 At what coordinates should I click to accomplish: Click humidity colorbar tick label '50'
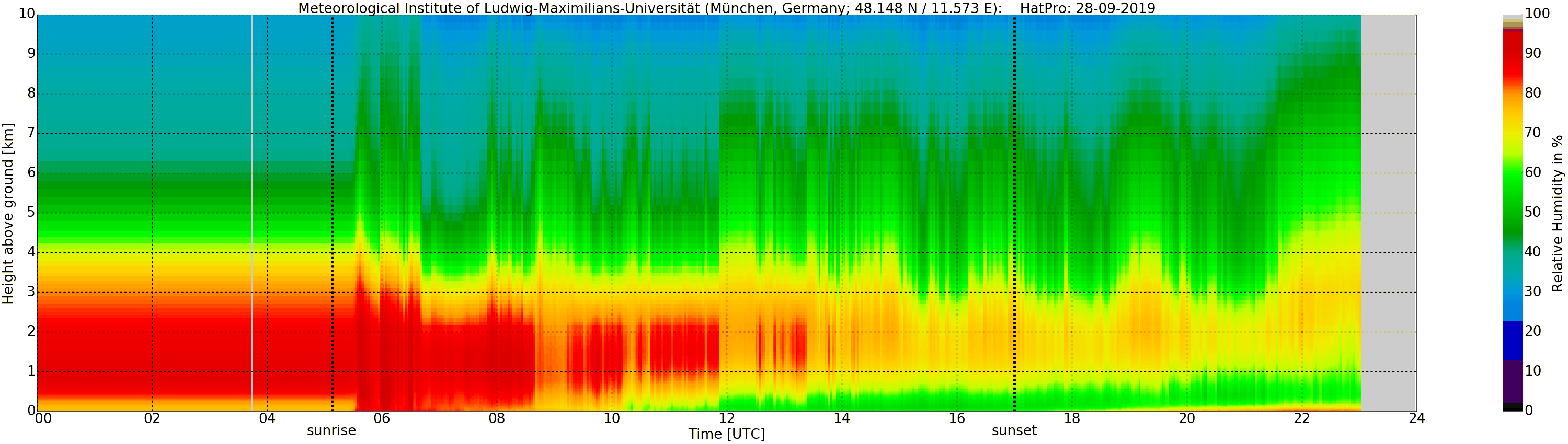1532,213
